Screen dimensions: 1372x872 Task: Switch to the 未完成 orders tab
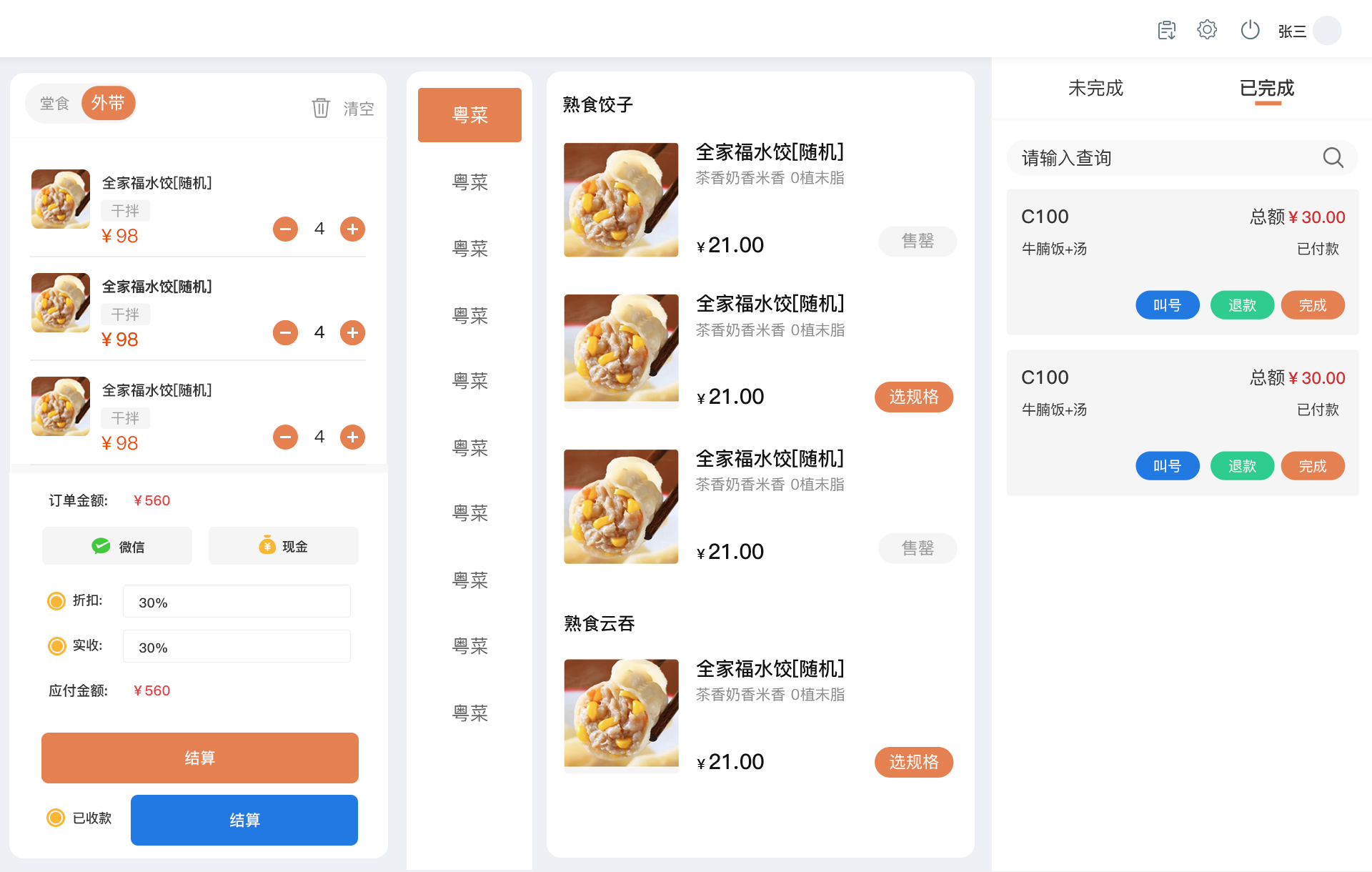point(1095,88)
